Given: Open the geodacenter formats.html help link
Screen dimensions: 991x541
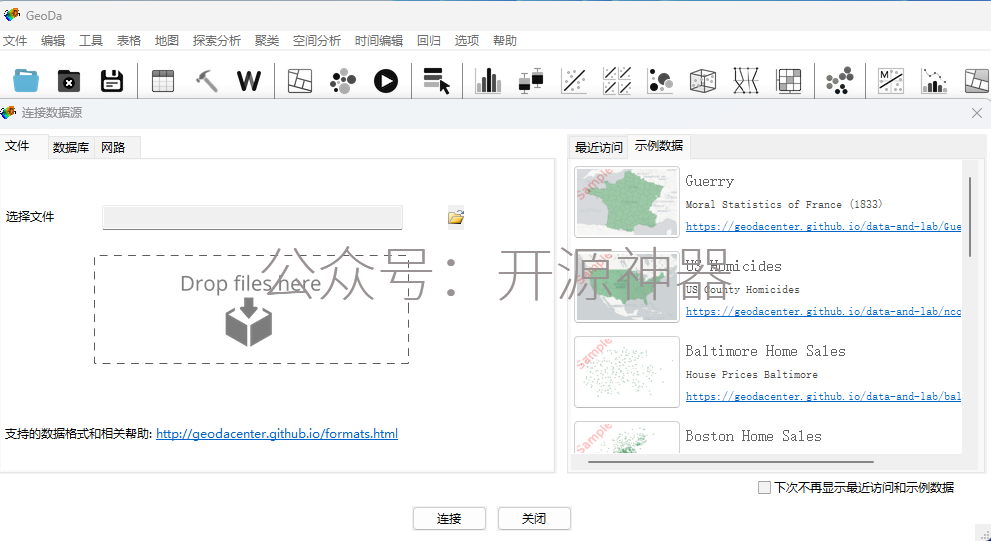Looking at the screenshot, I should [277, 434].
